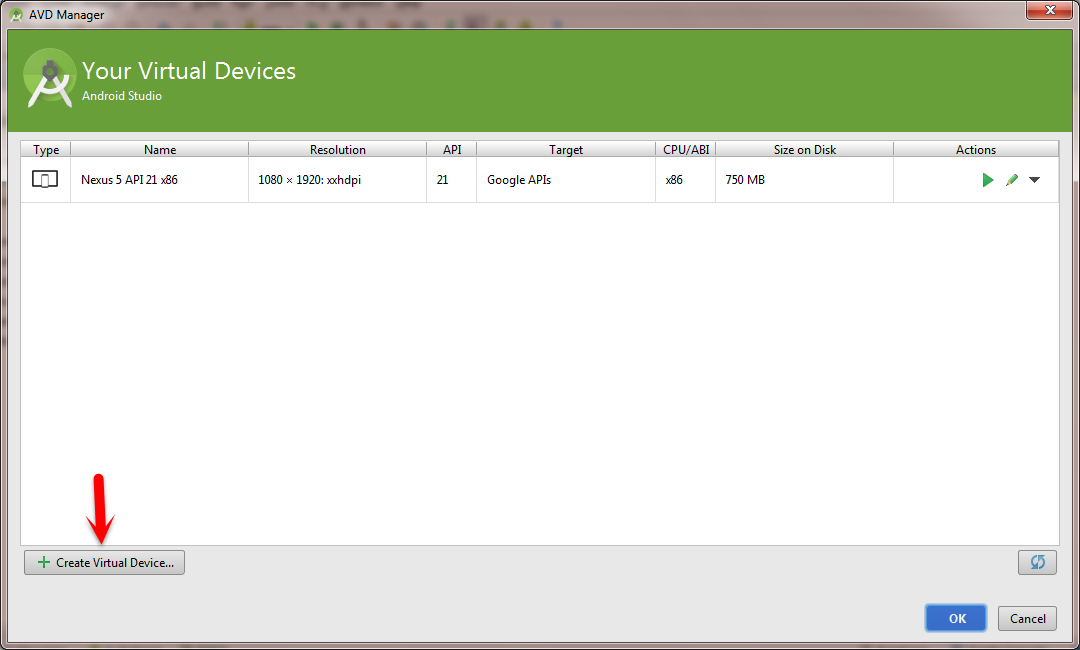1080x650 pixels.
Task: Close the AVD Manager window
Action: pos(1050,10)
